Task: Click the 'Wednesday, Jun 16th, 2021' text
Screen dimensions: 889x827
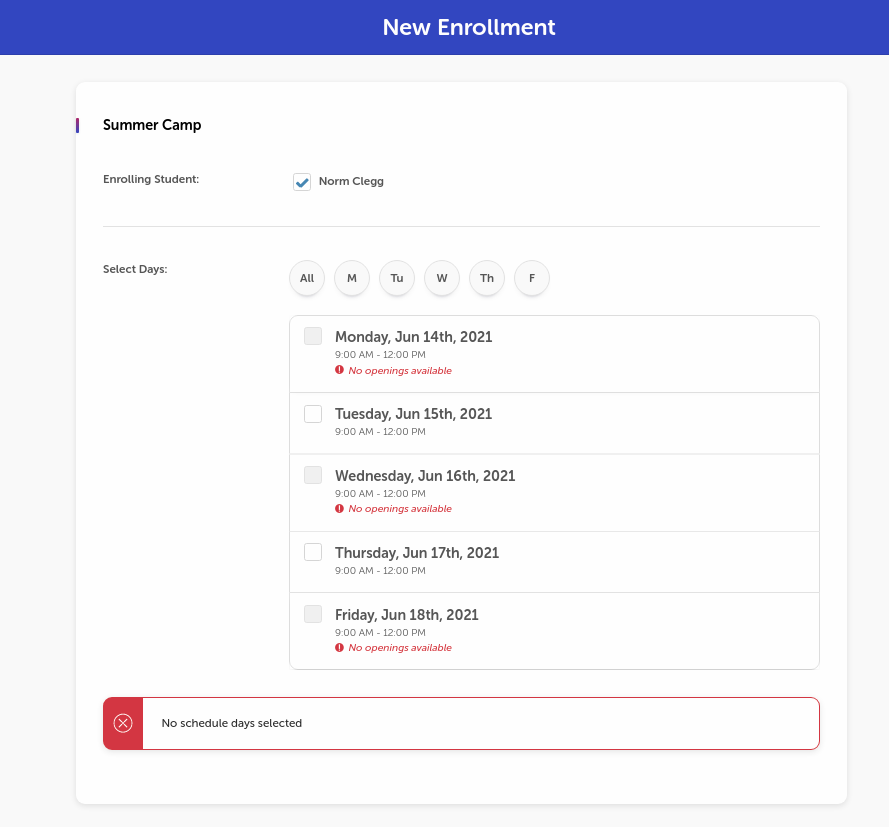Action: coord(425,476)
